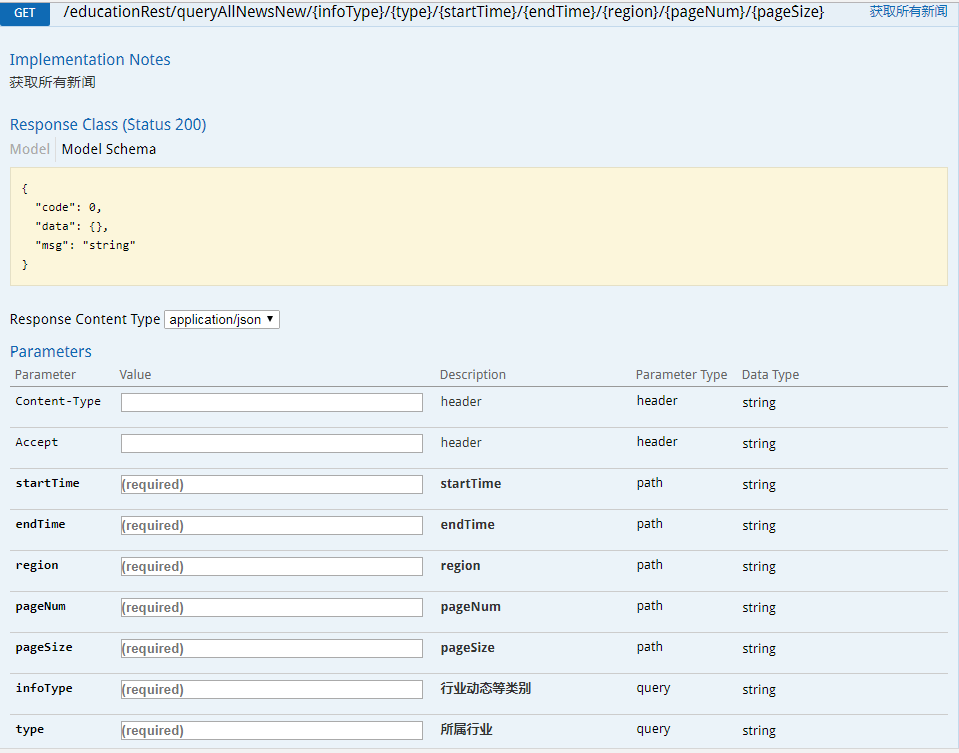
Task: Click the 所属行业 description text
Action: tap(467, 730)
